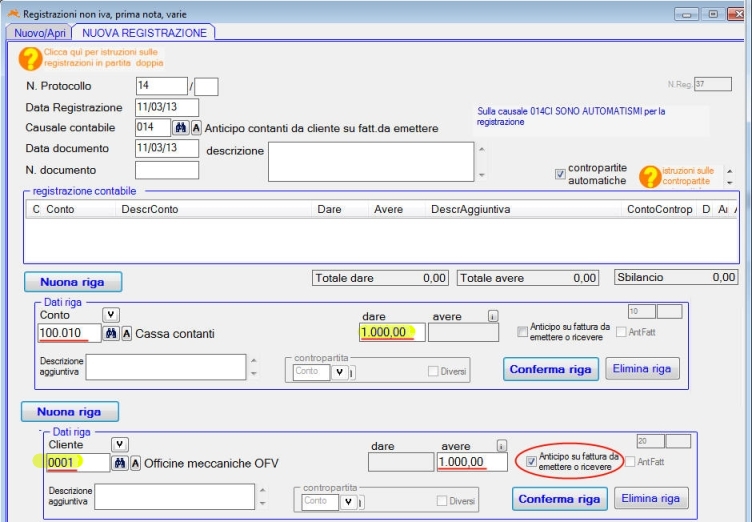Viewport: 752px width, 522px height.
Task: Expand contropartita Conto dropdown in Cassa row
Action: coord(340,372)
